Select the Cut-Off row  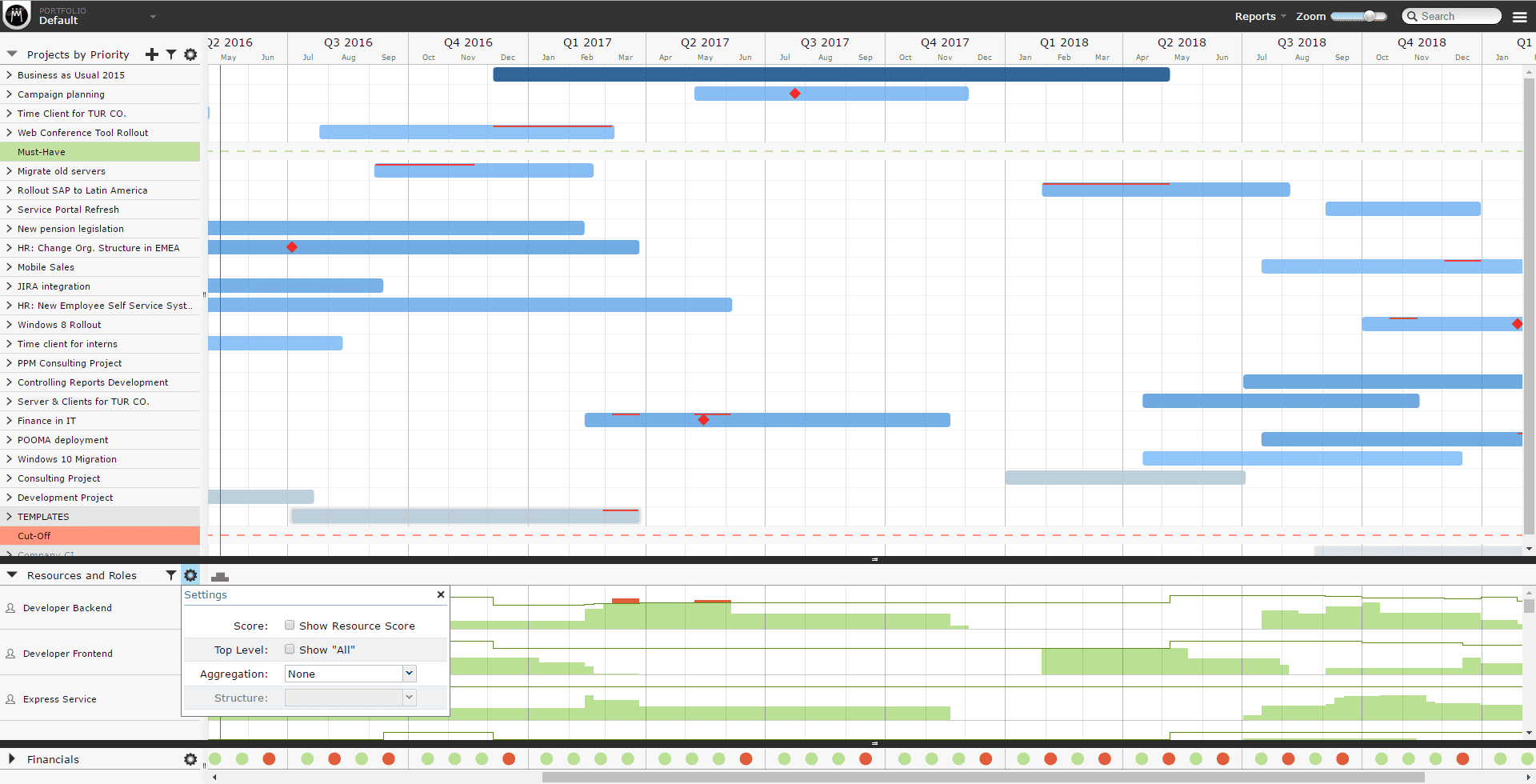(100, 536)
